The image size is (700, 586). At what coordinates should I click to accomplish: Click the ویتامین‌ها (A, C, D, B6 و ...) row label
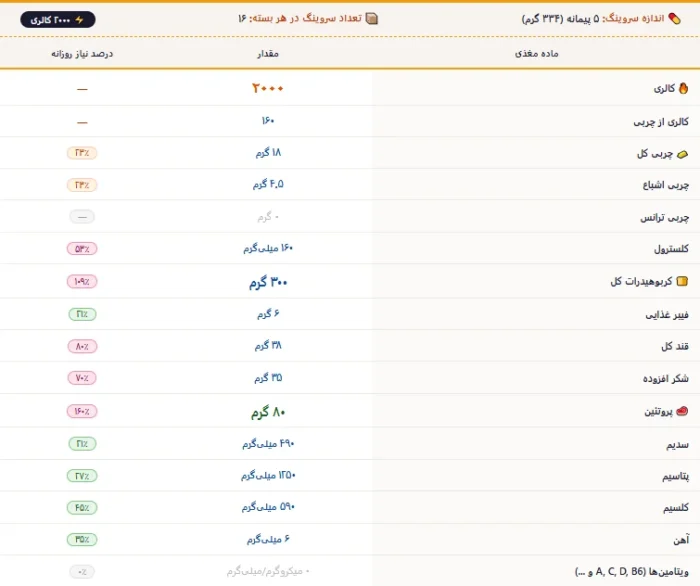pyautogui.click(x=632, y=572)
